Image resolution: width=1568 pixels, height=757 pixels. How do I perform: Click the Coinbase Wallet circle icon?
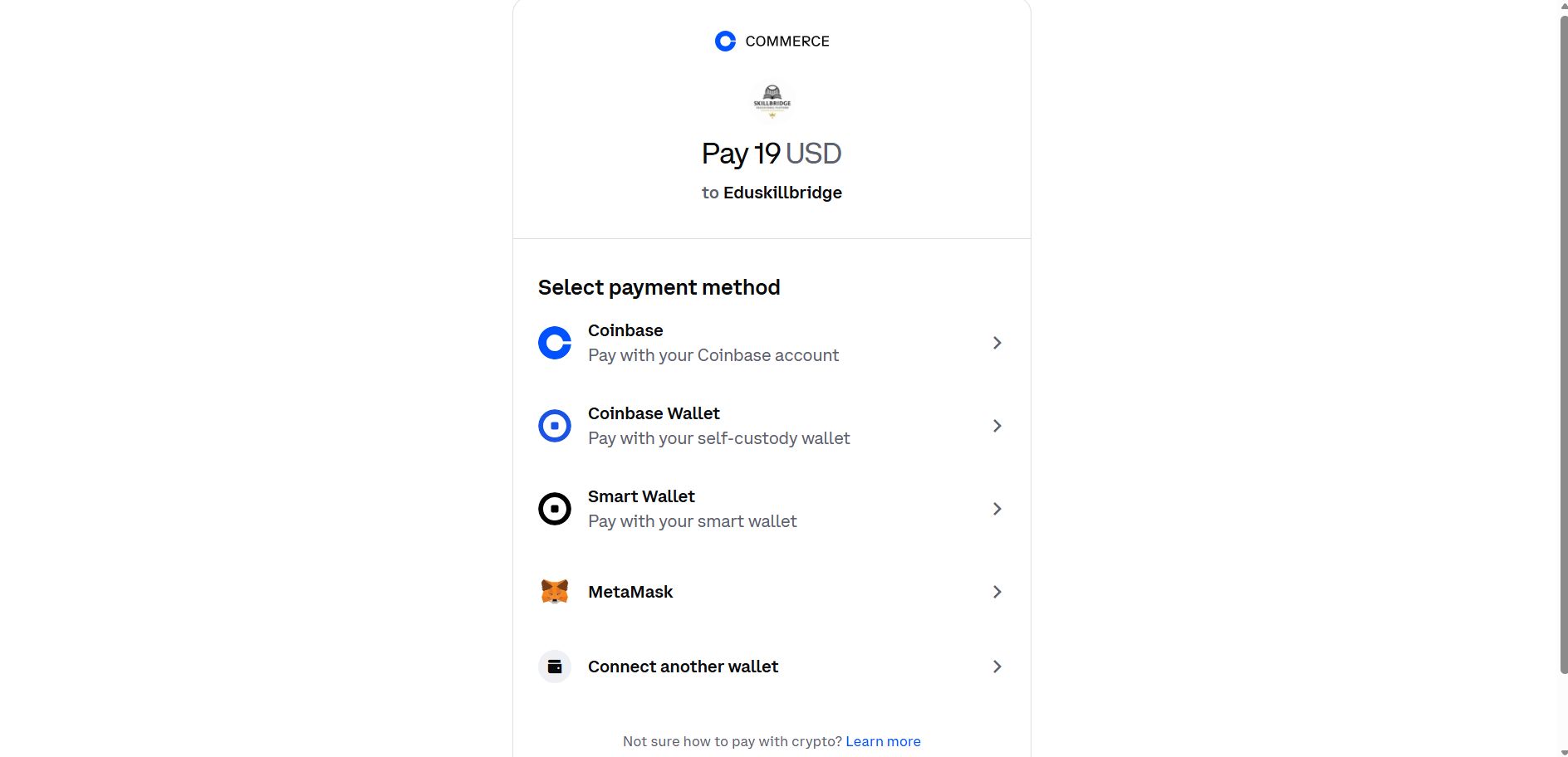555,426
